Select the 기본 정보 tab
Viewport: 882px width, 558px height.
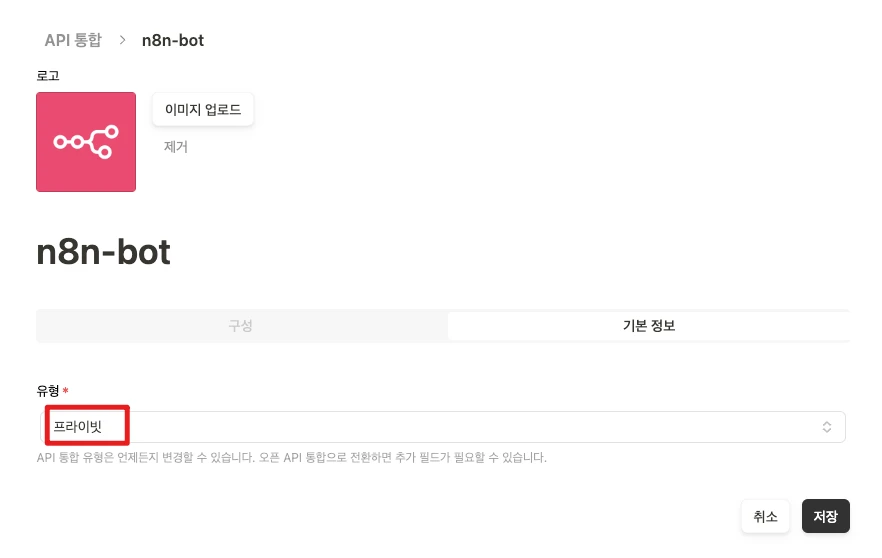[648, 326]
